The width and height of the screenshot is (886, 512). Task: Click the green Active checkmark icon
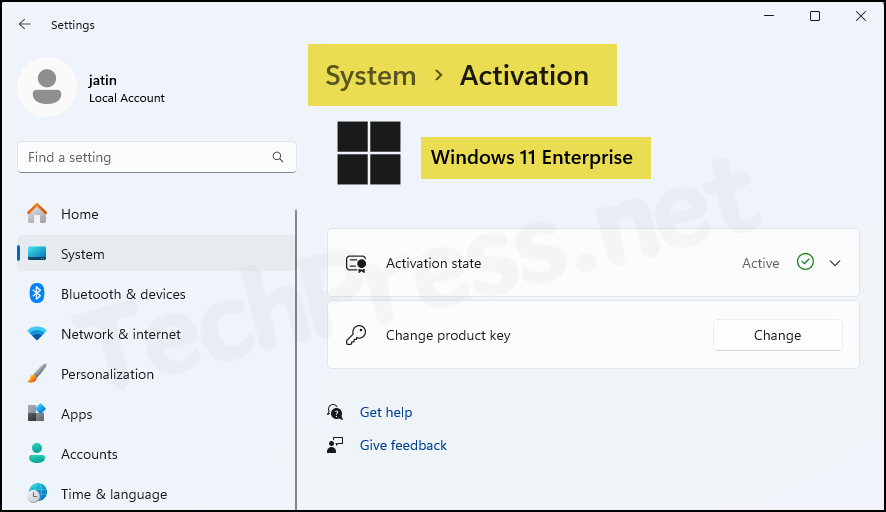pyautogui.click(x=805, y=262)
